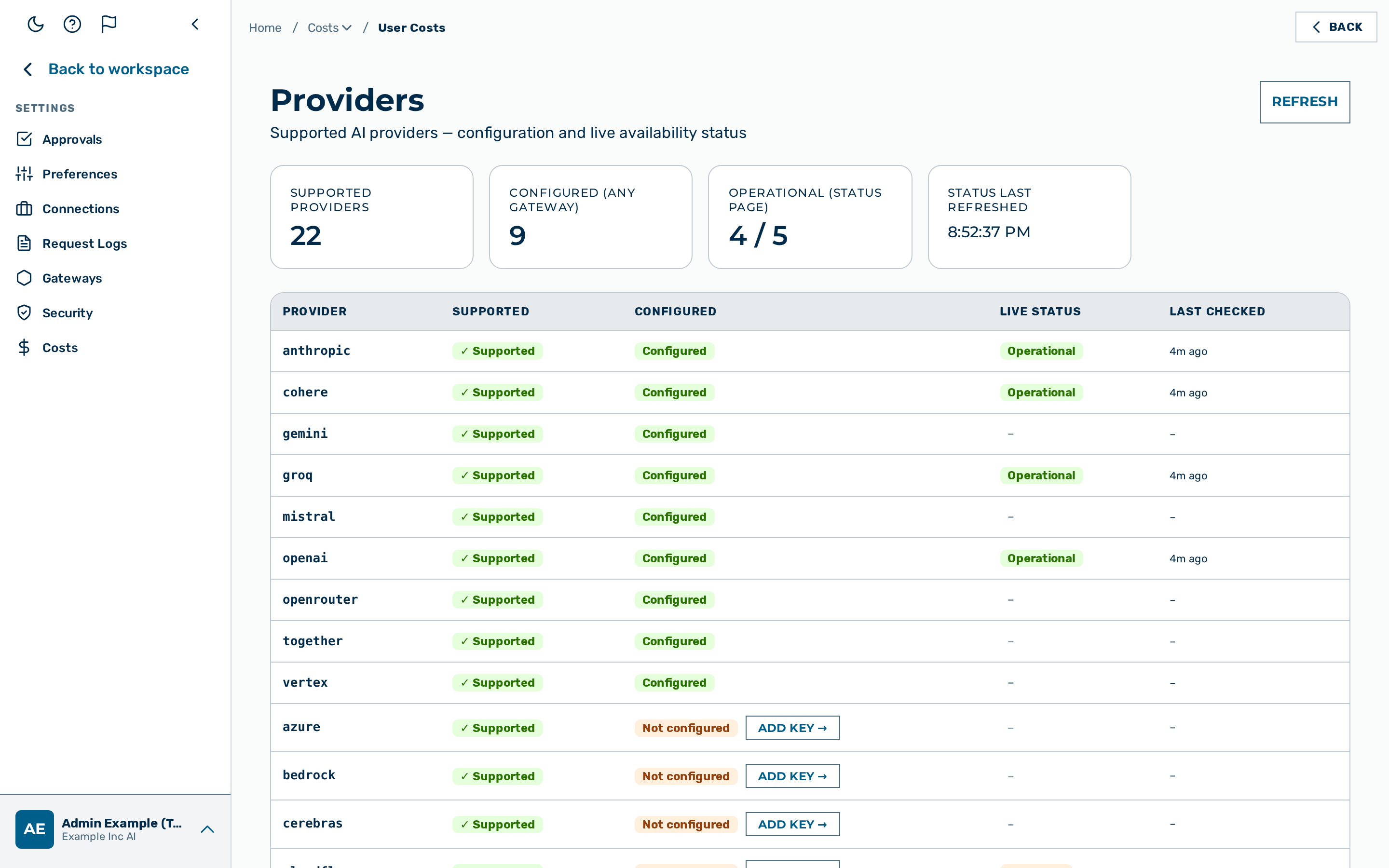The image size is (1389, 868).
Task: Click ADD KEY for bedrock
Action: pos(792,775)
